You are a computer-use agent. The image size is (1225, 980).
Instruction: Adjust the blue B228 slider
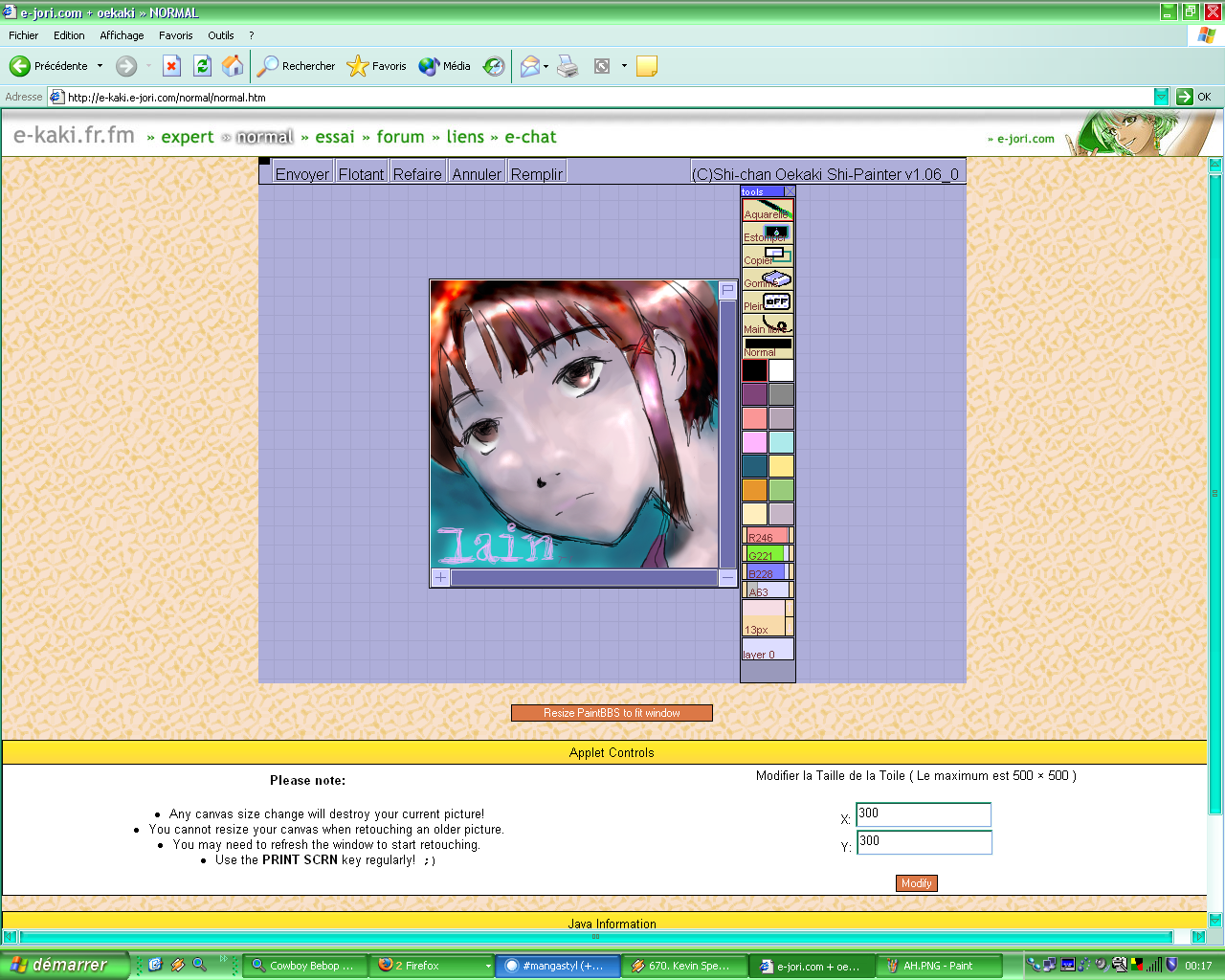click(x=768, y=572)
